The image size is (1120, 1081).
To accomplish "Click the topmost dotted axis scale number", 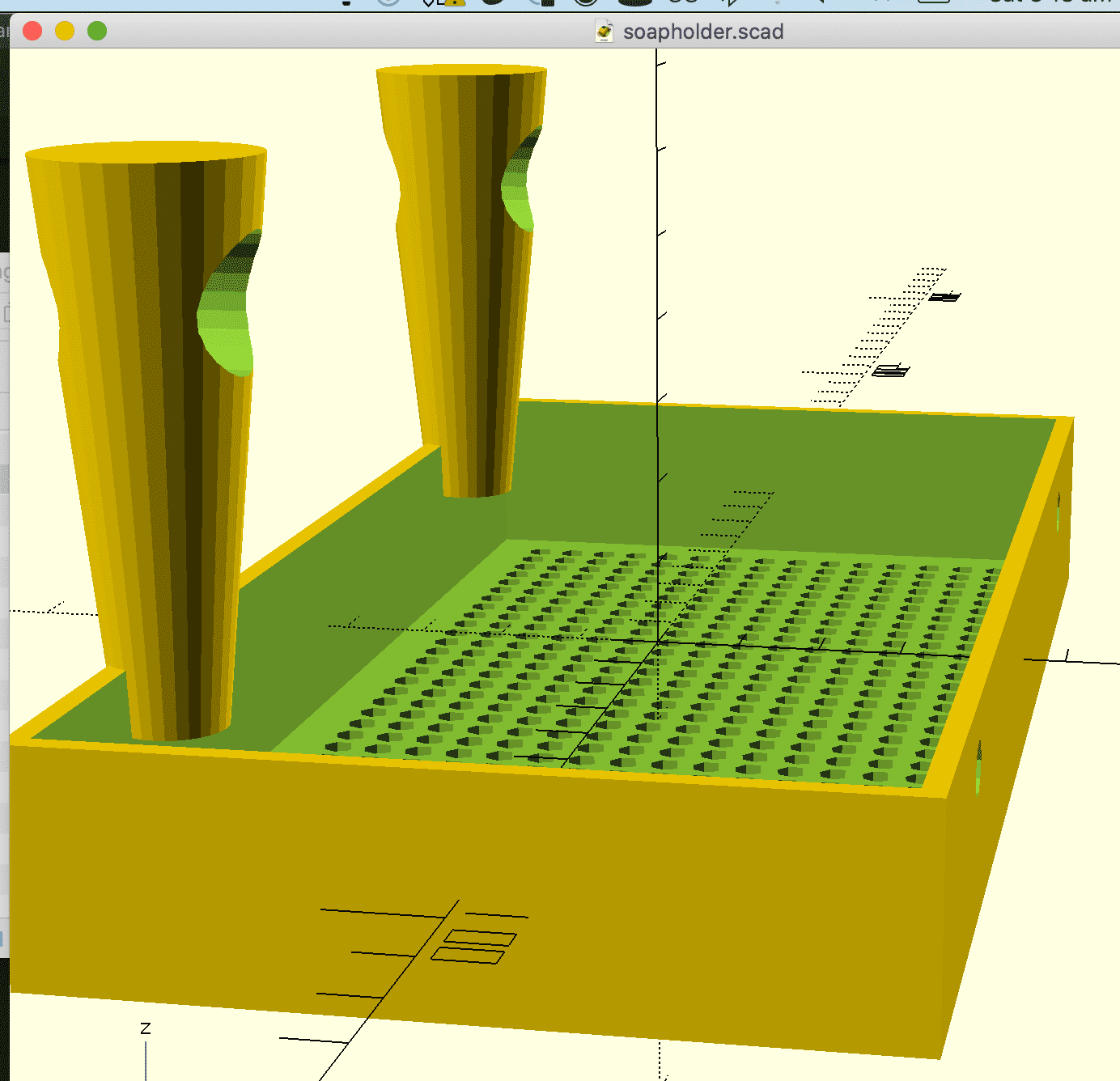I will [x=944, y=297].
